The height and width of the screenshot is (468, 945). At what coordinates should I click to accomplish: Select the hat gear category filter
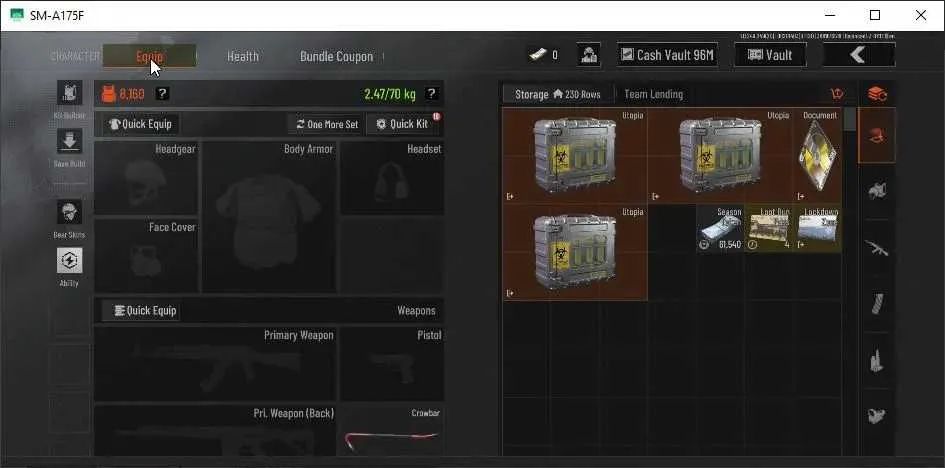click(x=877, y=136)
